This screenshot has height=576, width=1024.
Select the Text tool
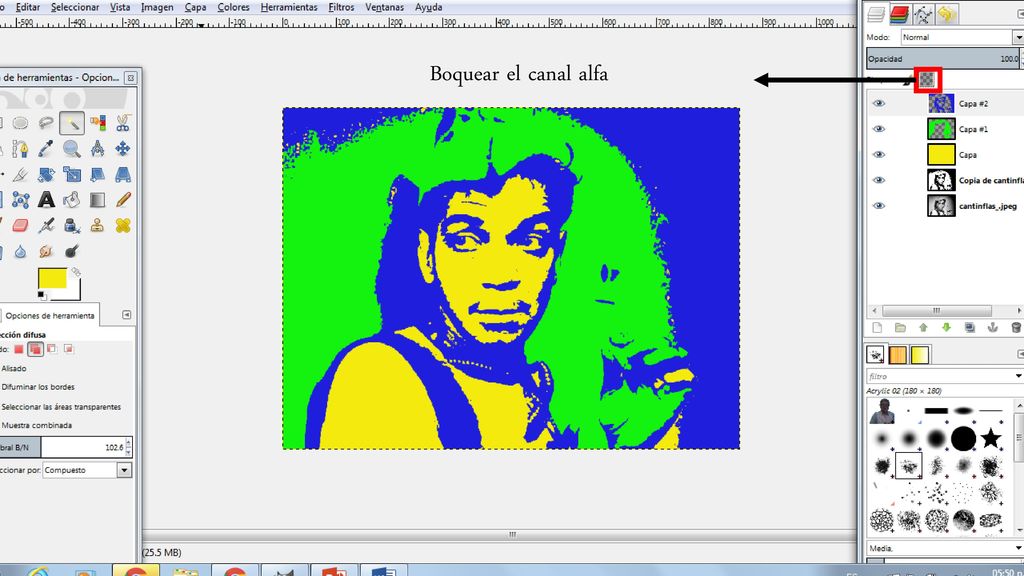point(46,200)
